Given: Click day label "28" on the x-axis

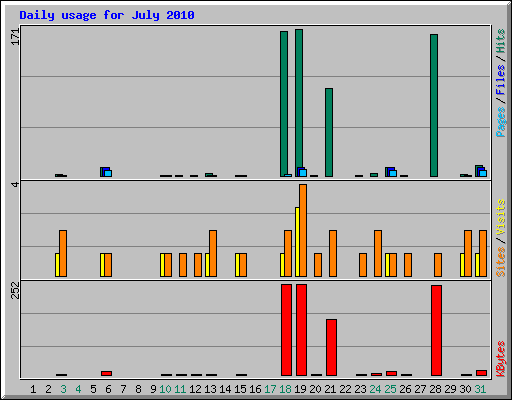Looking at the screenshot, I should click(435, 389).
